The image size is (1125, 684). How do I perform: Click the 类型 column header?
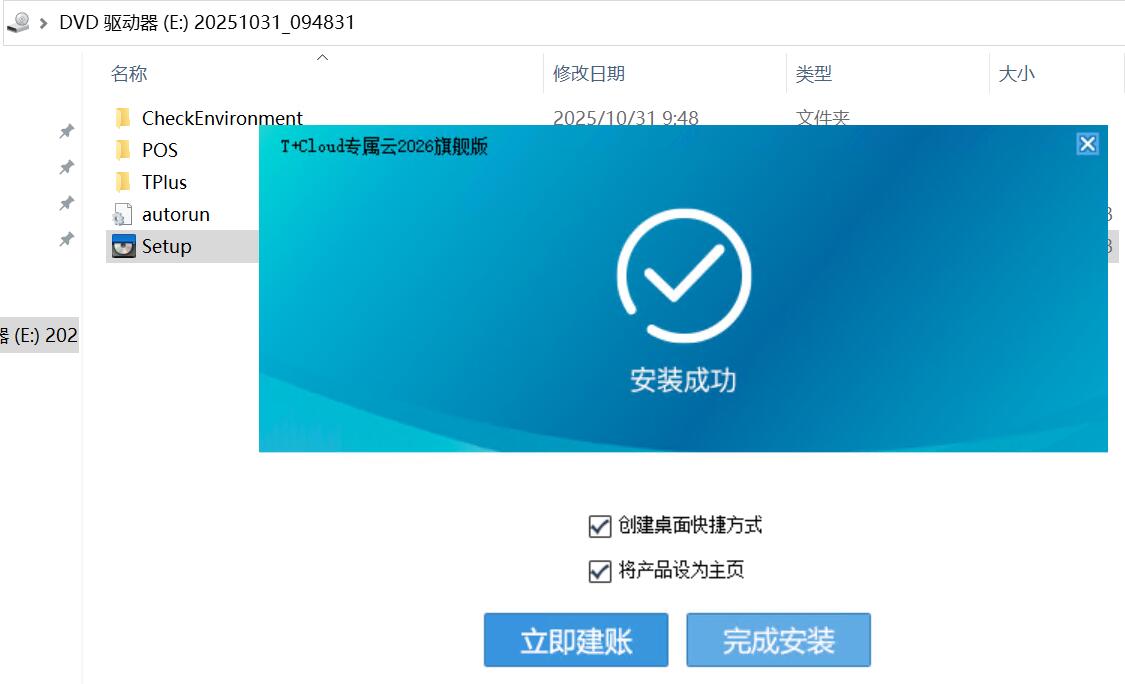click(x=813, y=73)
